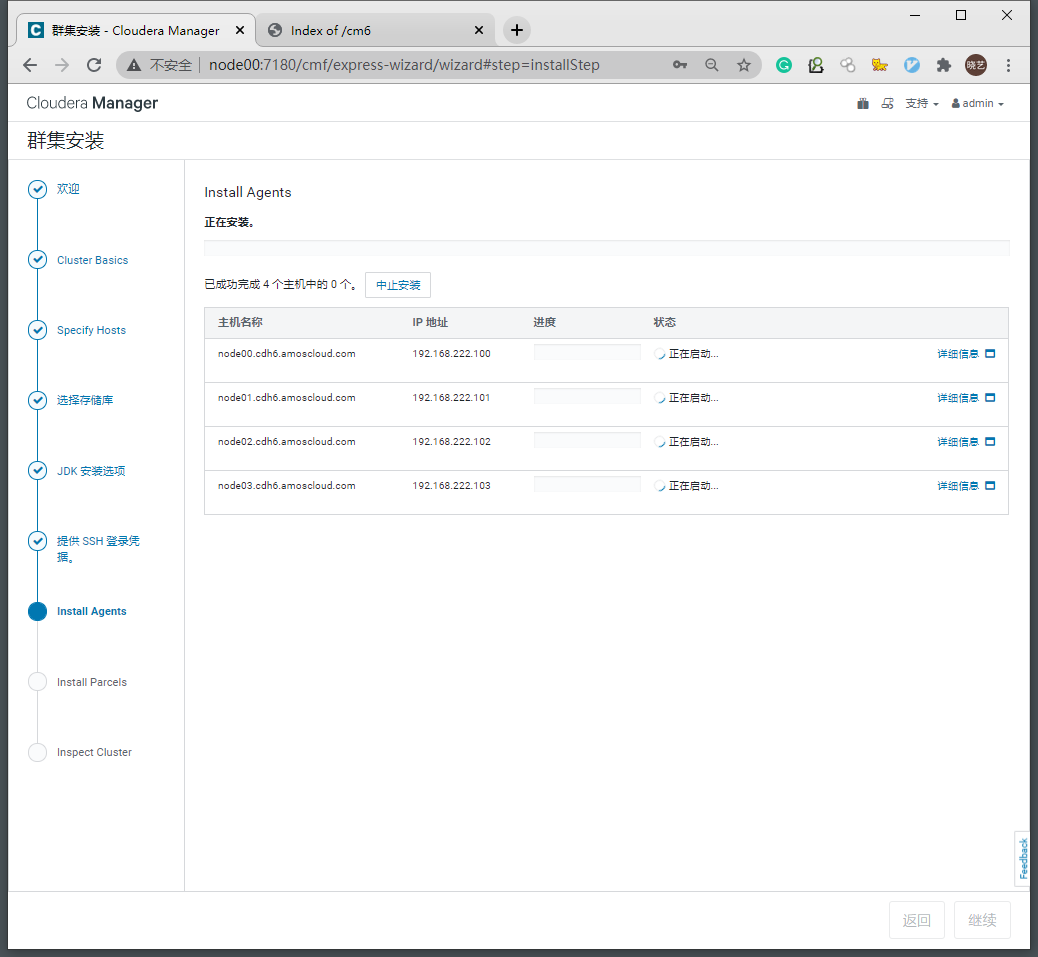The width and height of the screenshot is (1038, 957).
Task: Click the overall install progress bar
Action: (606, 248)
